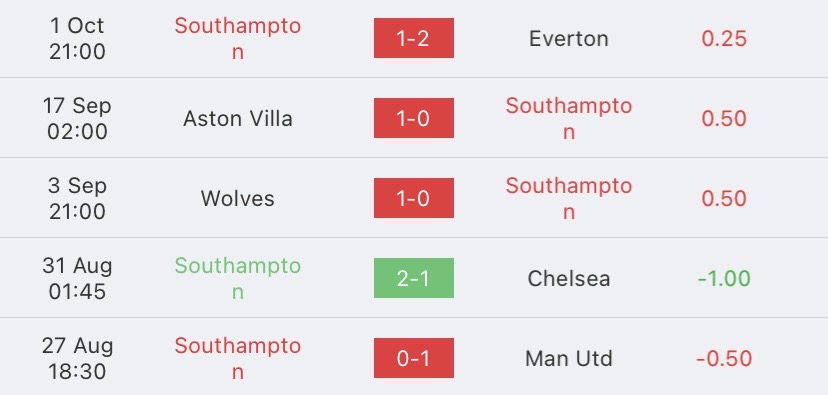
Task: Select the green -1.00 handicap value
Action: coord(724,279)
